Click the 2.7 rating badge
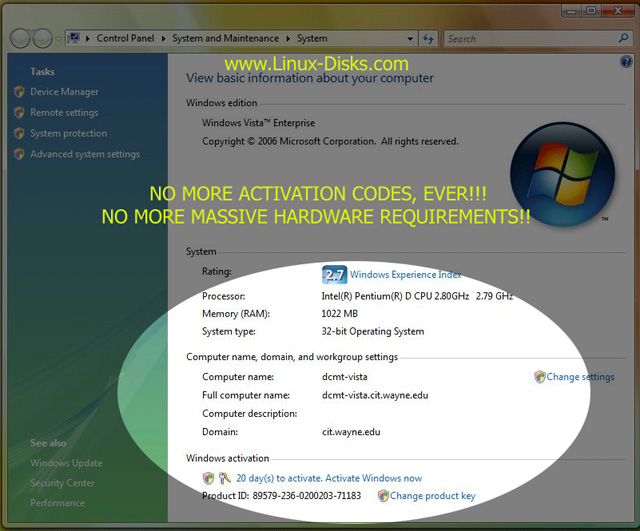640x531 pixels. tap(334, 275)
